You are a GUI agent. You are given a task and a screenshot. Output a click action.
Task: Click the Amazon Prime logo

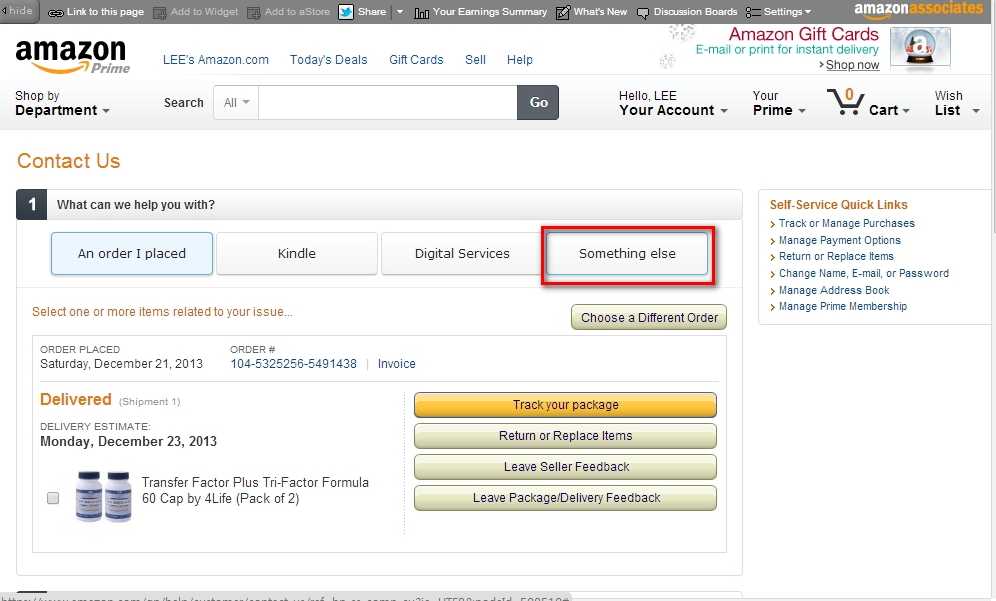(x=72, y=57)
